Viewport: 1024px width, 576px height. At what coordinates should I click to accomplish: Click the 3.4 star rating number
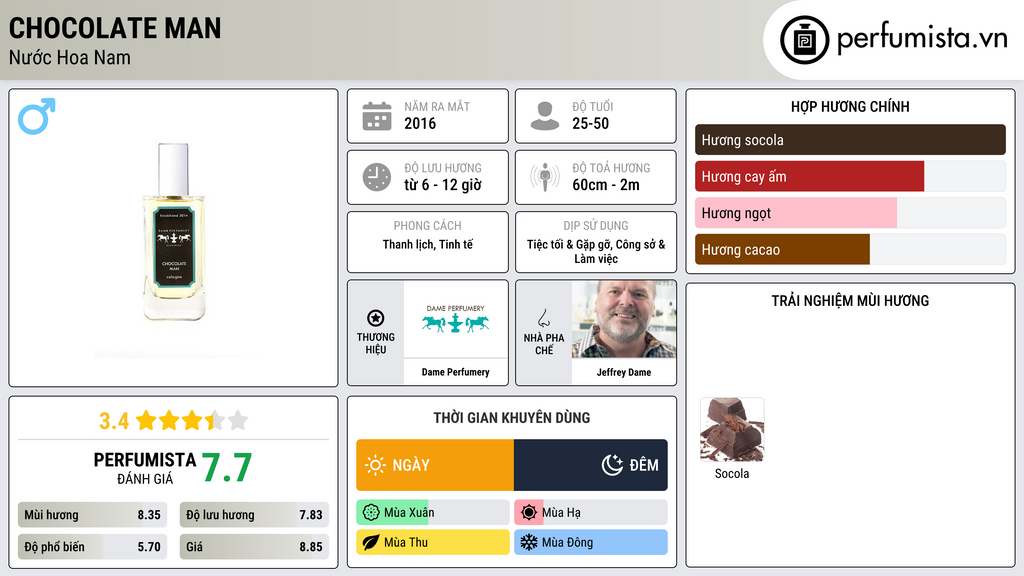(x=114, y=421)
